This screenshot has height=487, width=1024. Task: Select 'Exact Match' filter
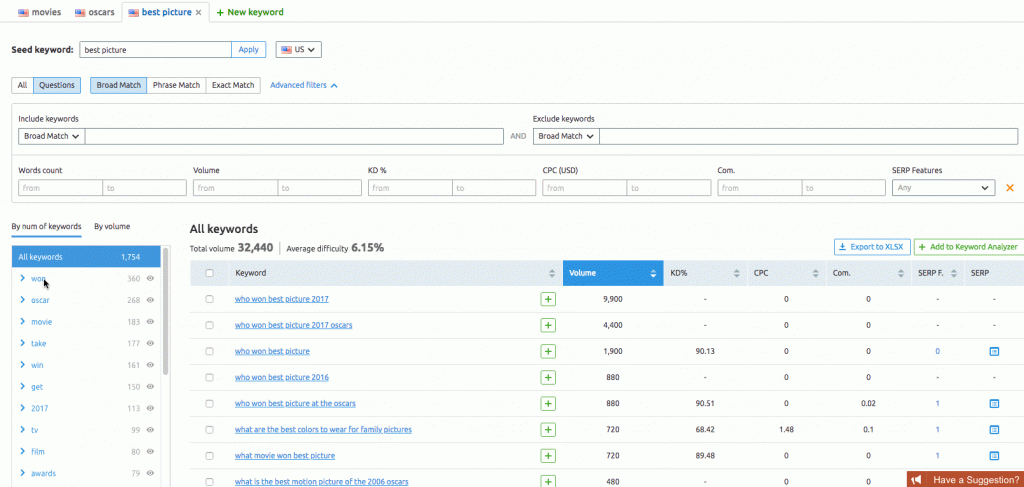point(233,86)
